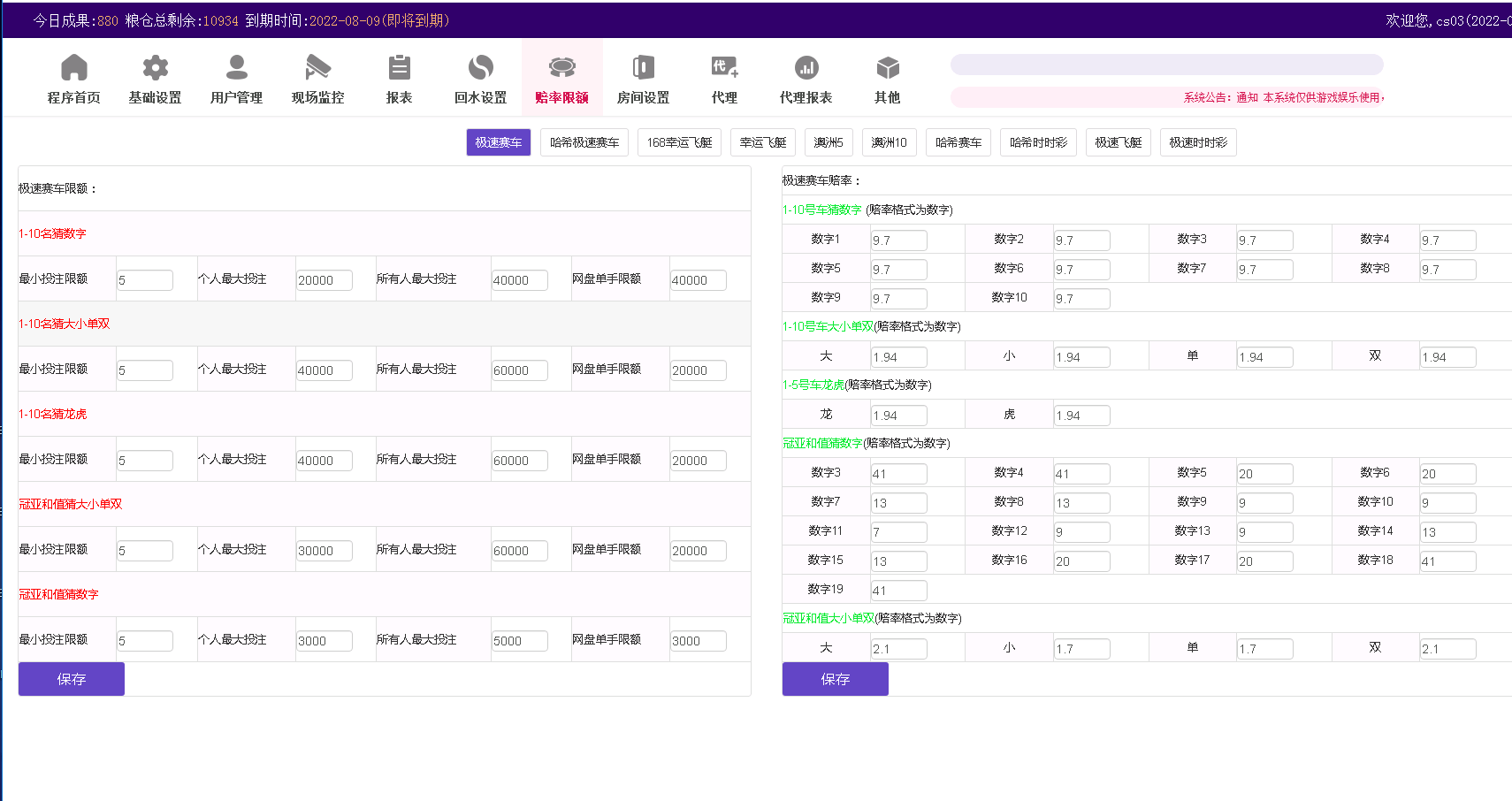The width and height of the screenshot is (1512, 801).
Task: Save the 极速赛车限额 settings on left
Action: pos(72,679)
